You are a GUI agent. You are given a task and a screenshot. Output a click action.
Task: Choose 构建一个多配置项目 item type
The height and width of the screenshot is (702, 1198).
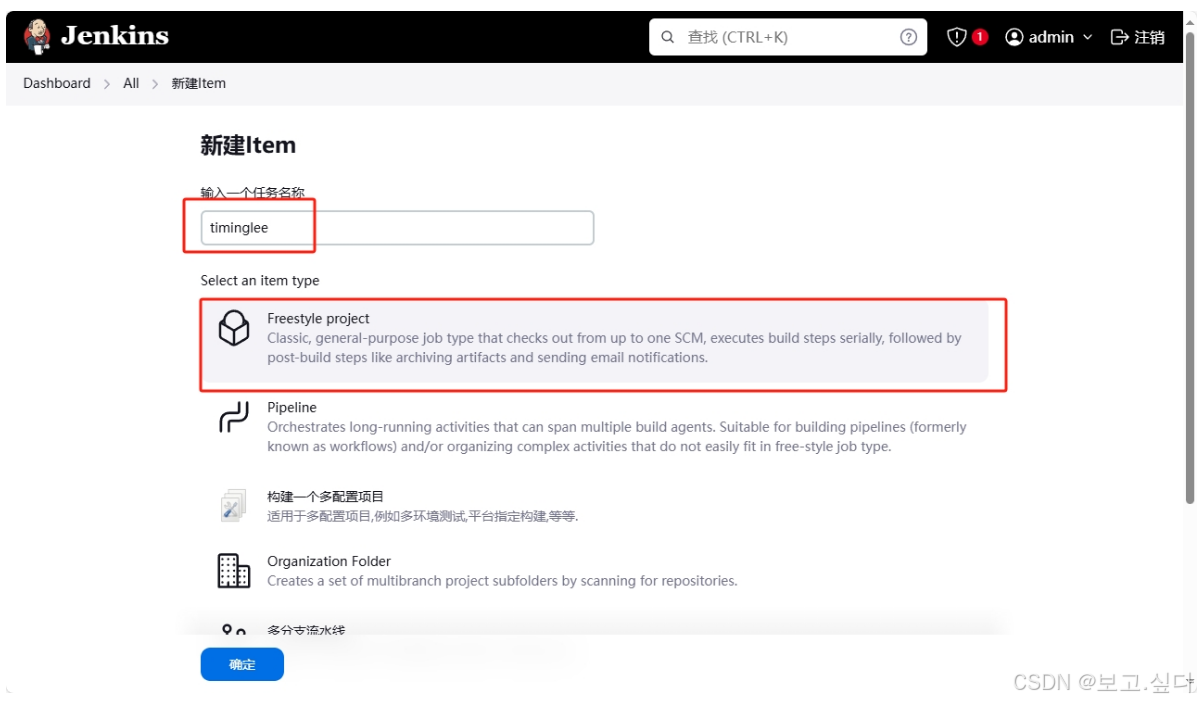click(x=595, y=506)
